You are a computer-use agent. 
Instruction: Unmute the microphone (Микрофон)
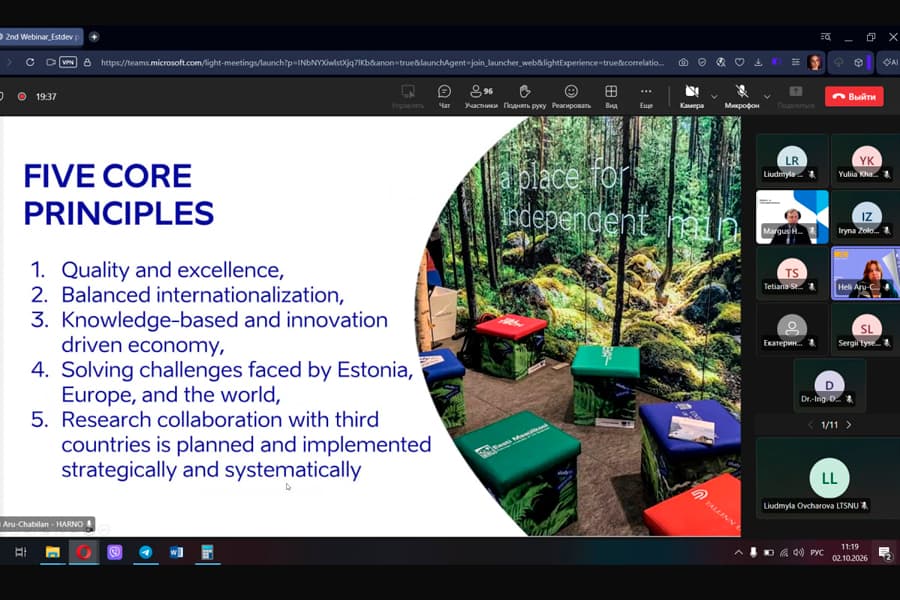pos(742,96)
